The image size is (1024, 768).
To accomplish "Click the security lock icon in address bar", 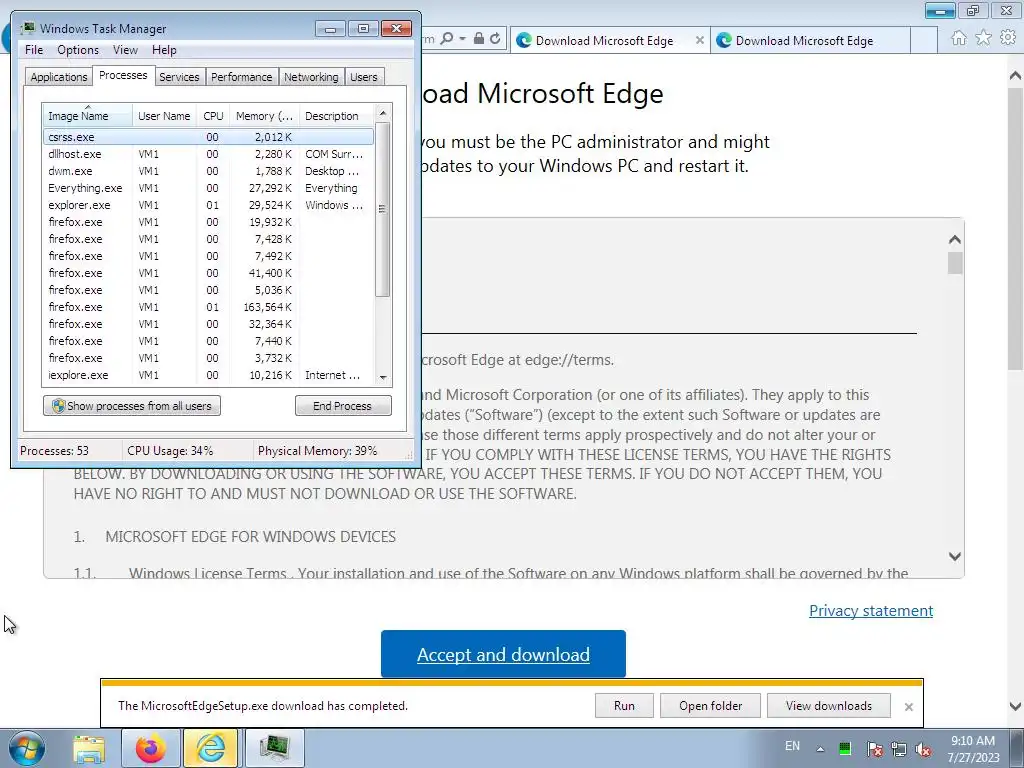I will (479, 39).
